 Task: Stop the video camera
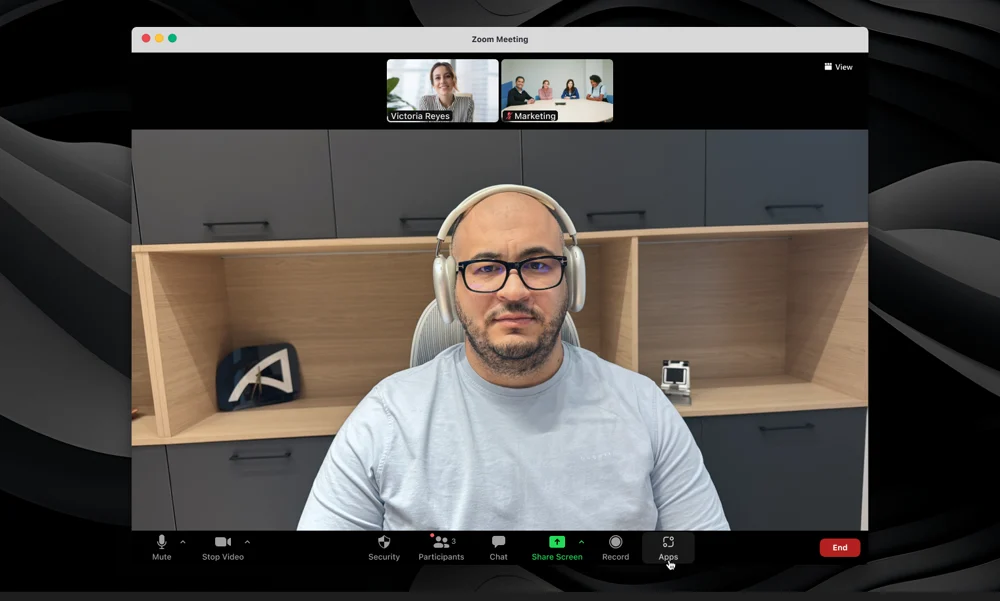(223, 548)
